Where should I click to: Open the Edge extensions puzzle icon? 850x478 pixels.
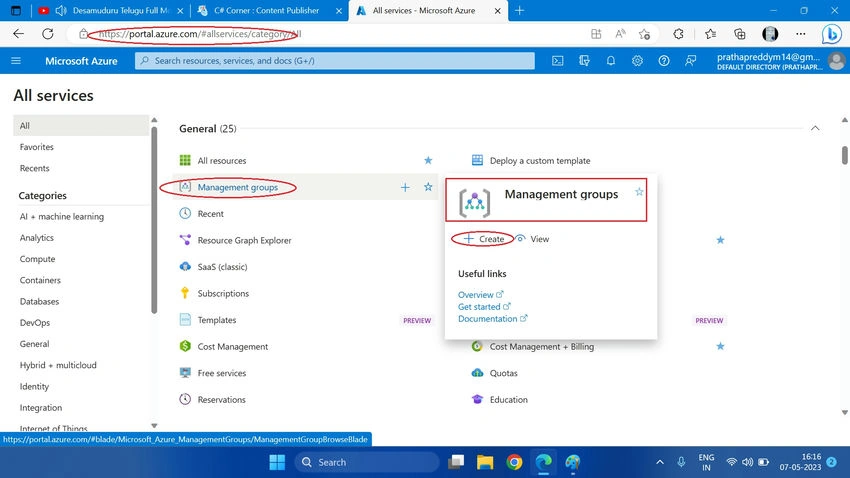[x=678, y=34]
